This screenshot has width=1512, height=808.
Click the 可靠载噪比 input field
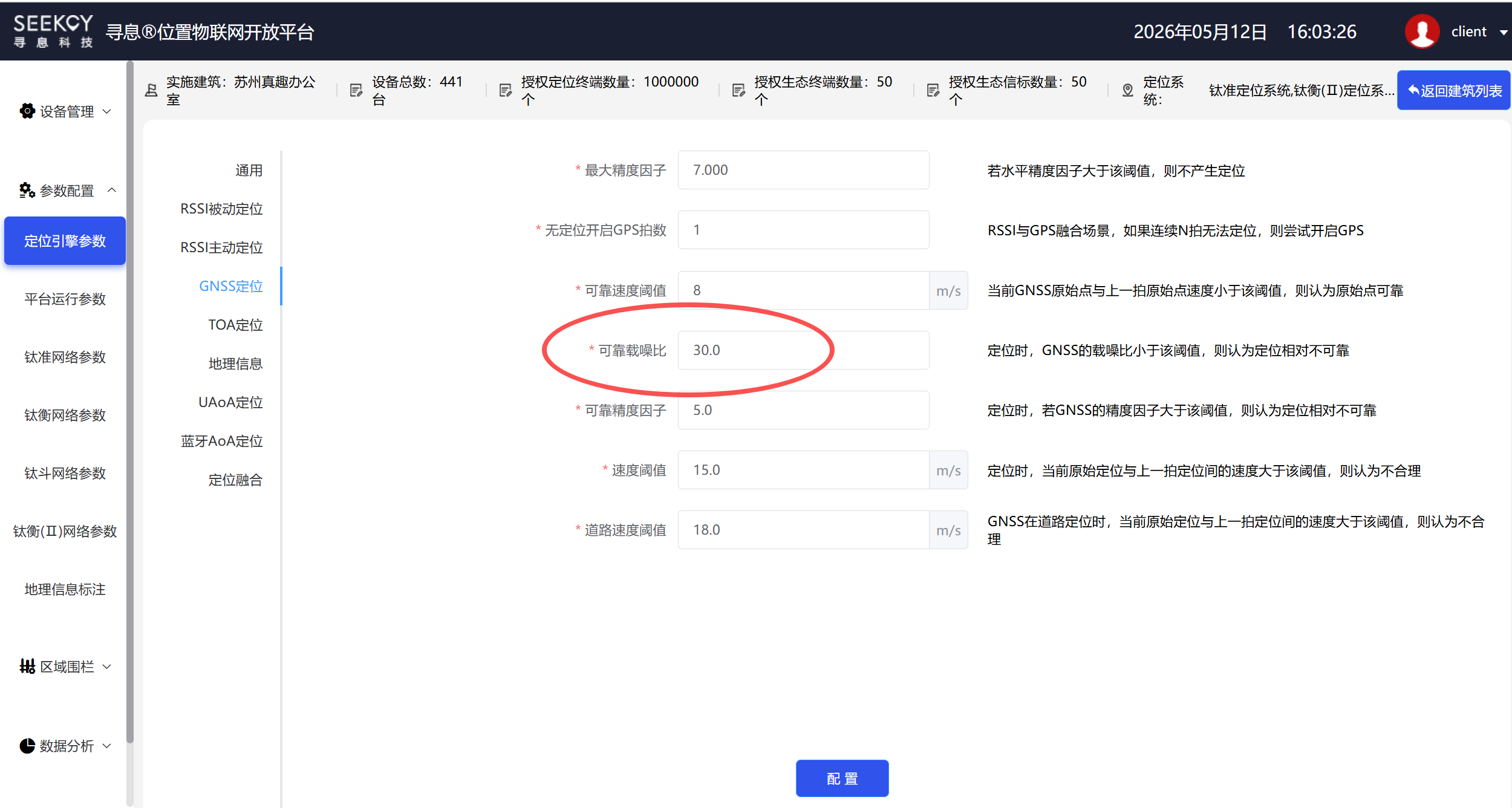803,350
